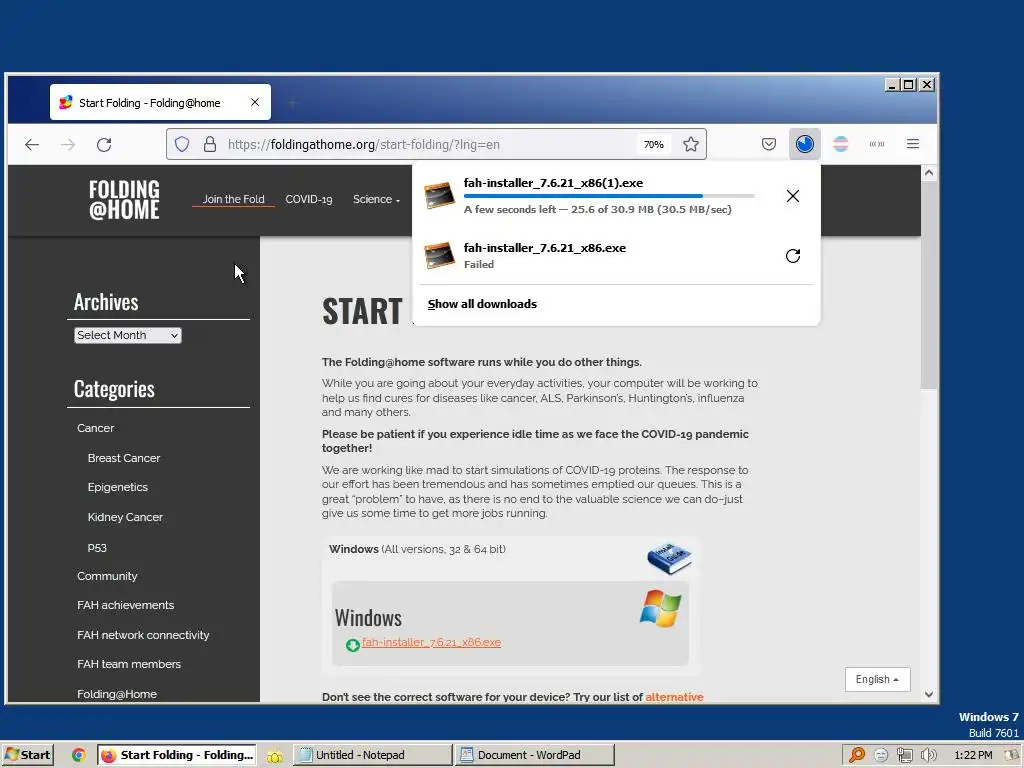Viewport: 1024px width, 768px height.
Task: Click the forward navigation arrow
Action: click(68, 144)
